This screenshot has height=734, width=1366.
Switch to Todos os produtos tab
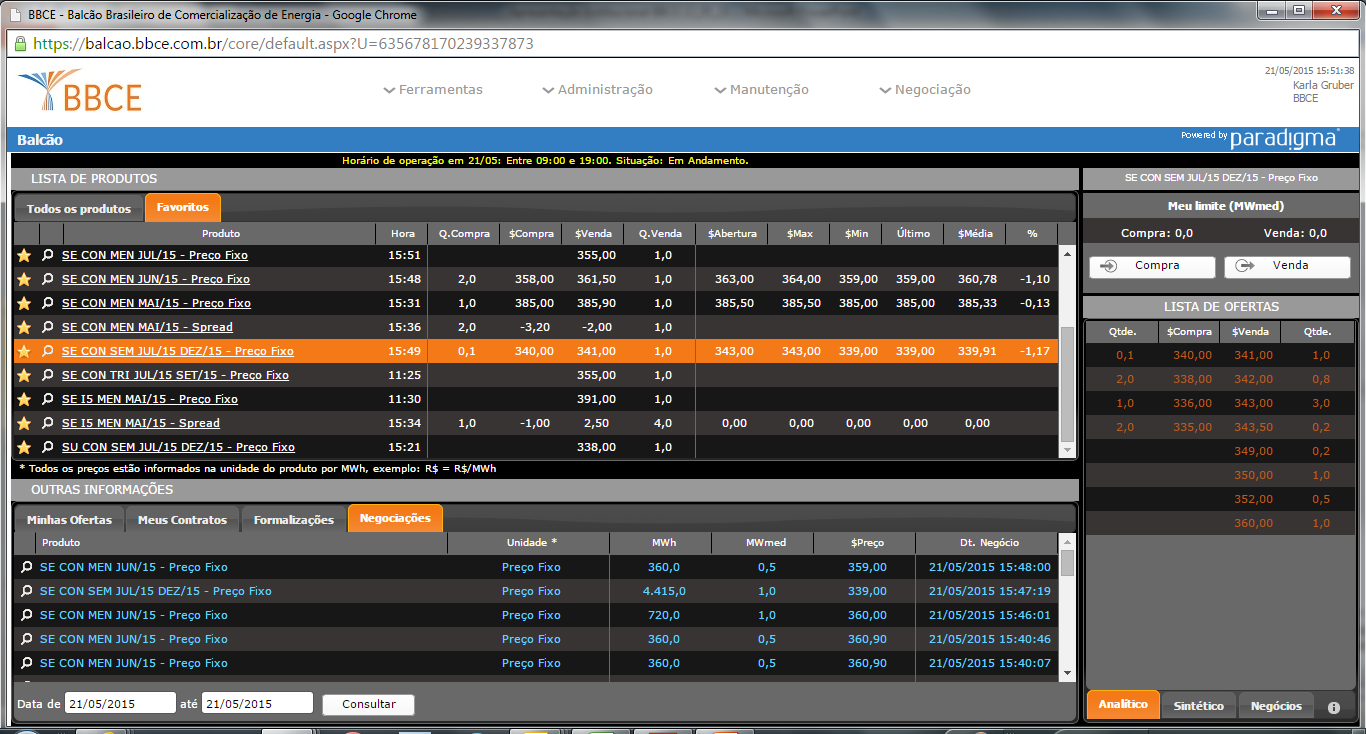click(79, 208)
